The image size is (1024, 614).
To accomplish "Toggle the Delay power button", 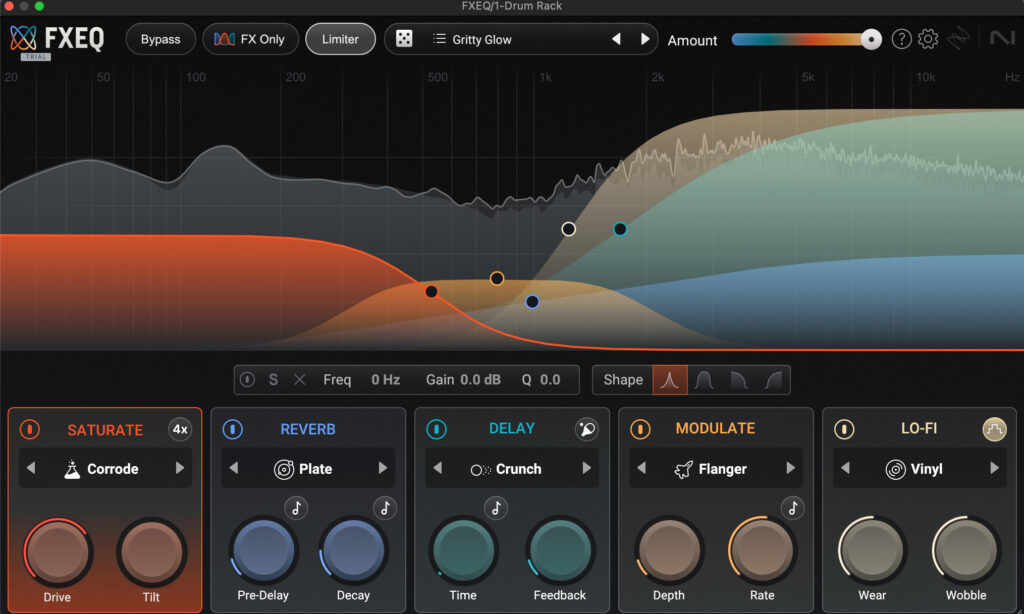I will [436, 429].
